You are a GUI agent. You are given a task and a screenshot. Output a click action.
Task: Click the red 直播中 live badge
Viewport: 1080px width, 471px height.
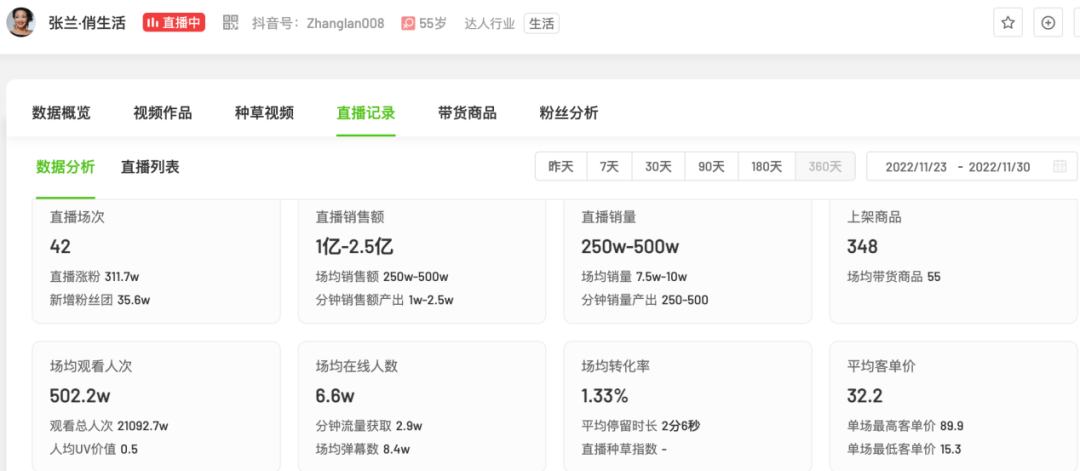coord(174,23)
